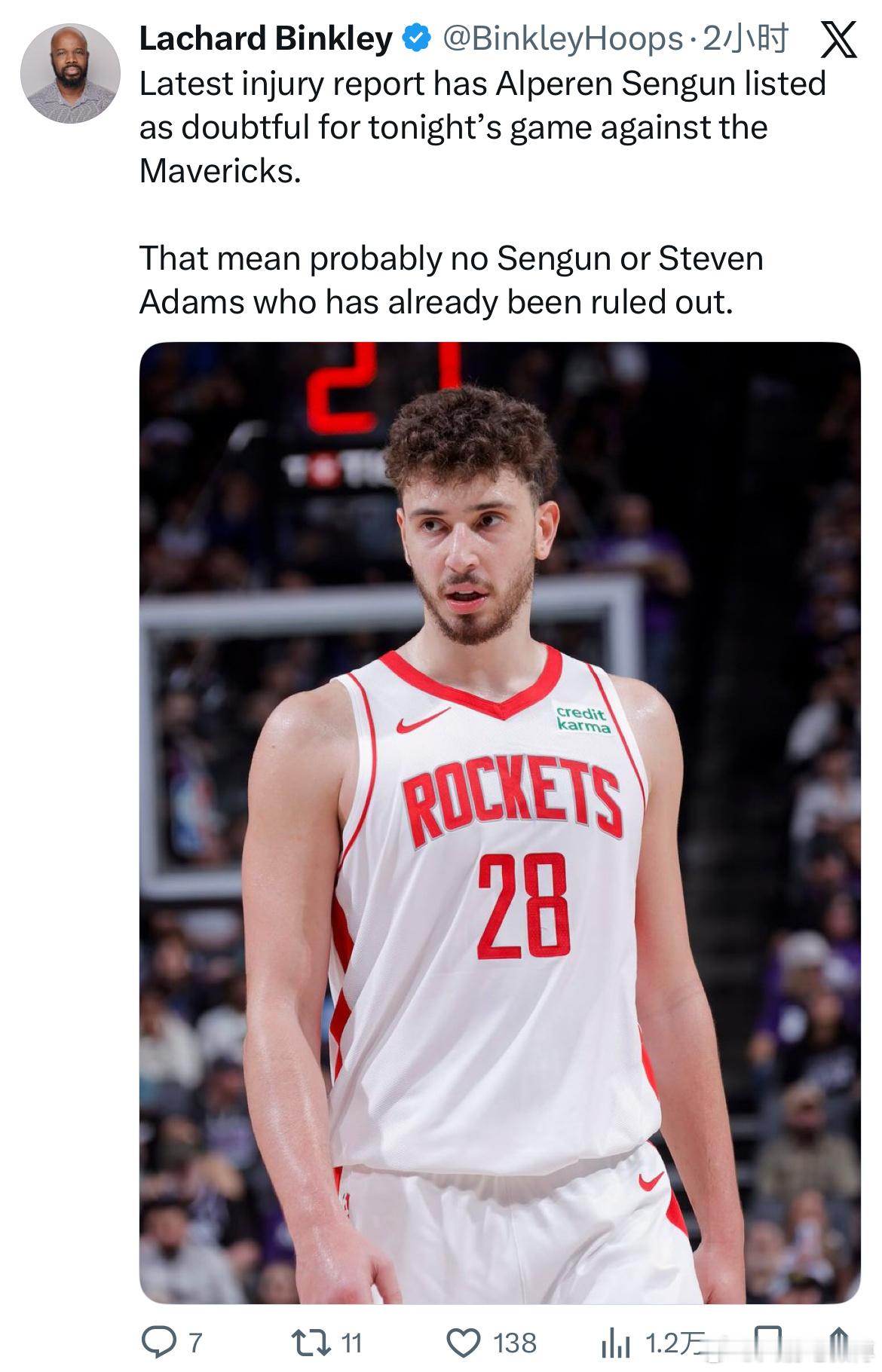Image resolution: width=882 pixels, height=1372 pixels.
Task: Click the reply count number 7
Action: point(194,1343)
